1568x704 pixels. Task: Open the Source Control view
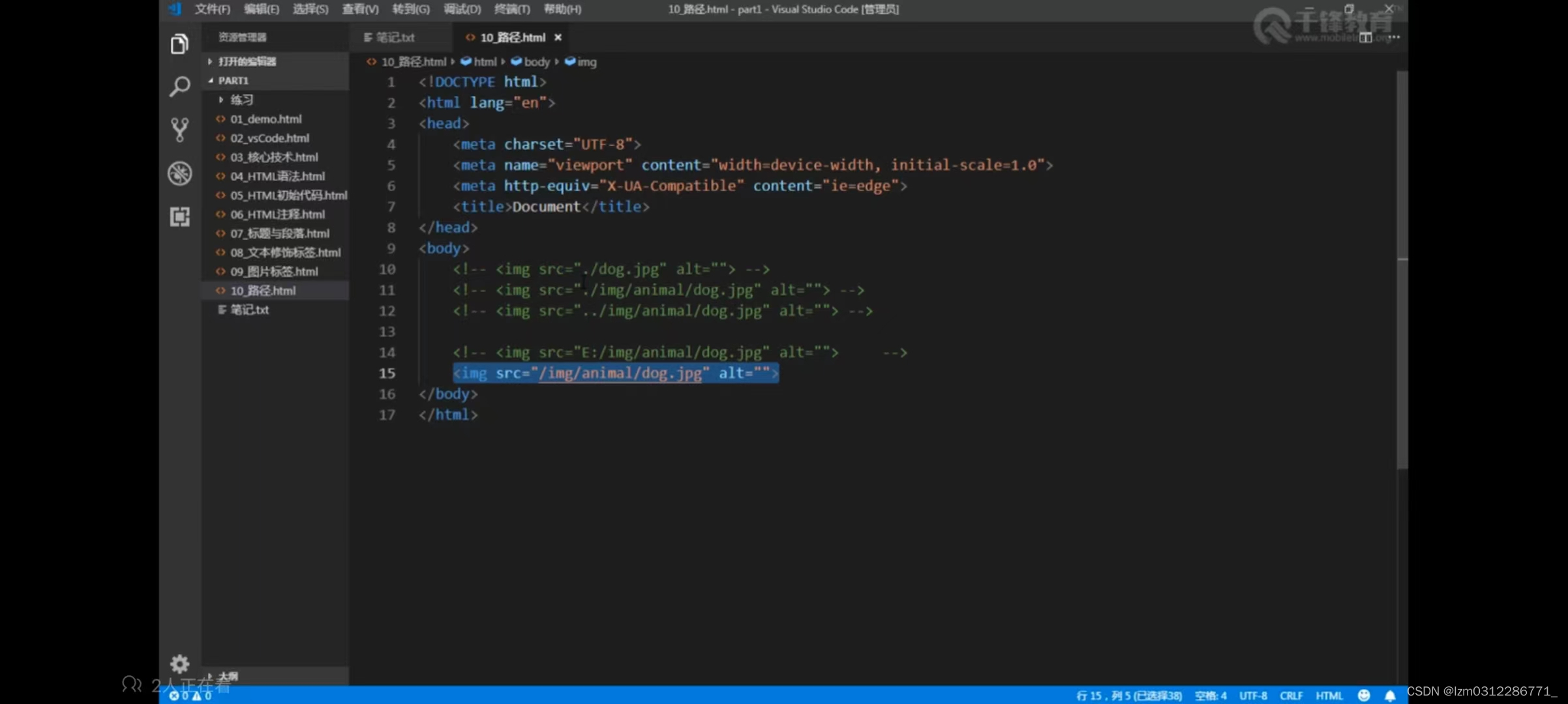pyautogui.click(x=179, y=130)
